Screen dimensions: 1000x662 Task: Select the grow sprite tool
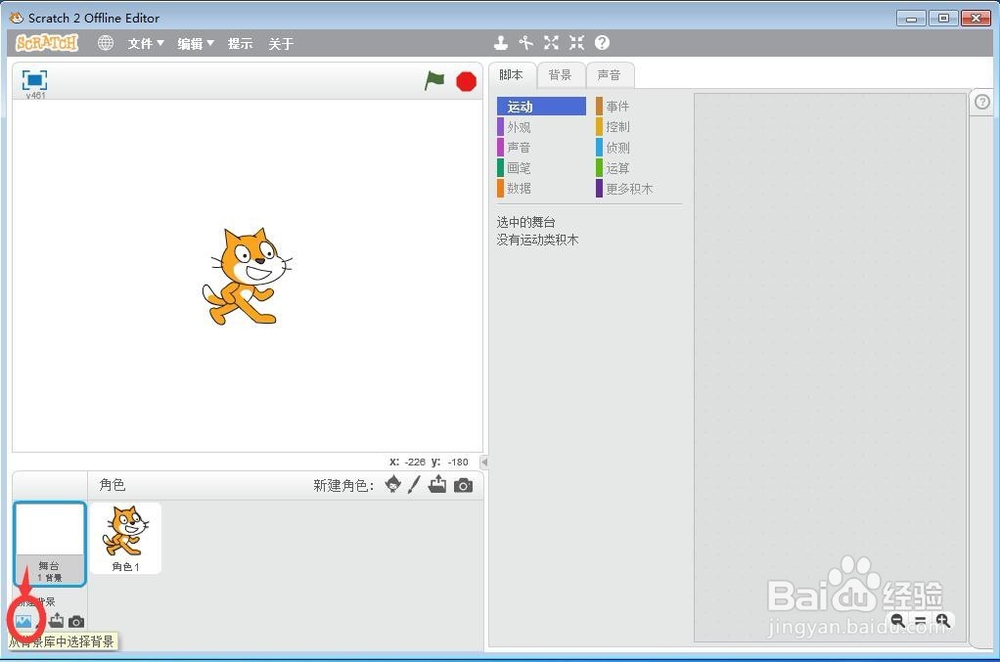click(x=551, y=43)
